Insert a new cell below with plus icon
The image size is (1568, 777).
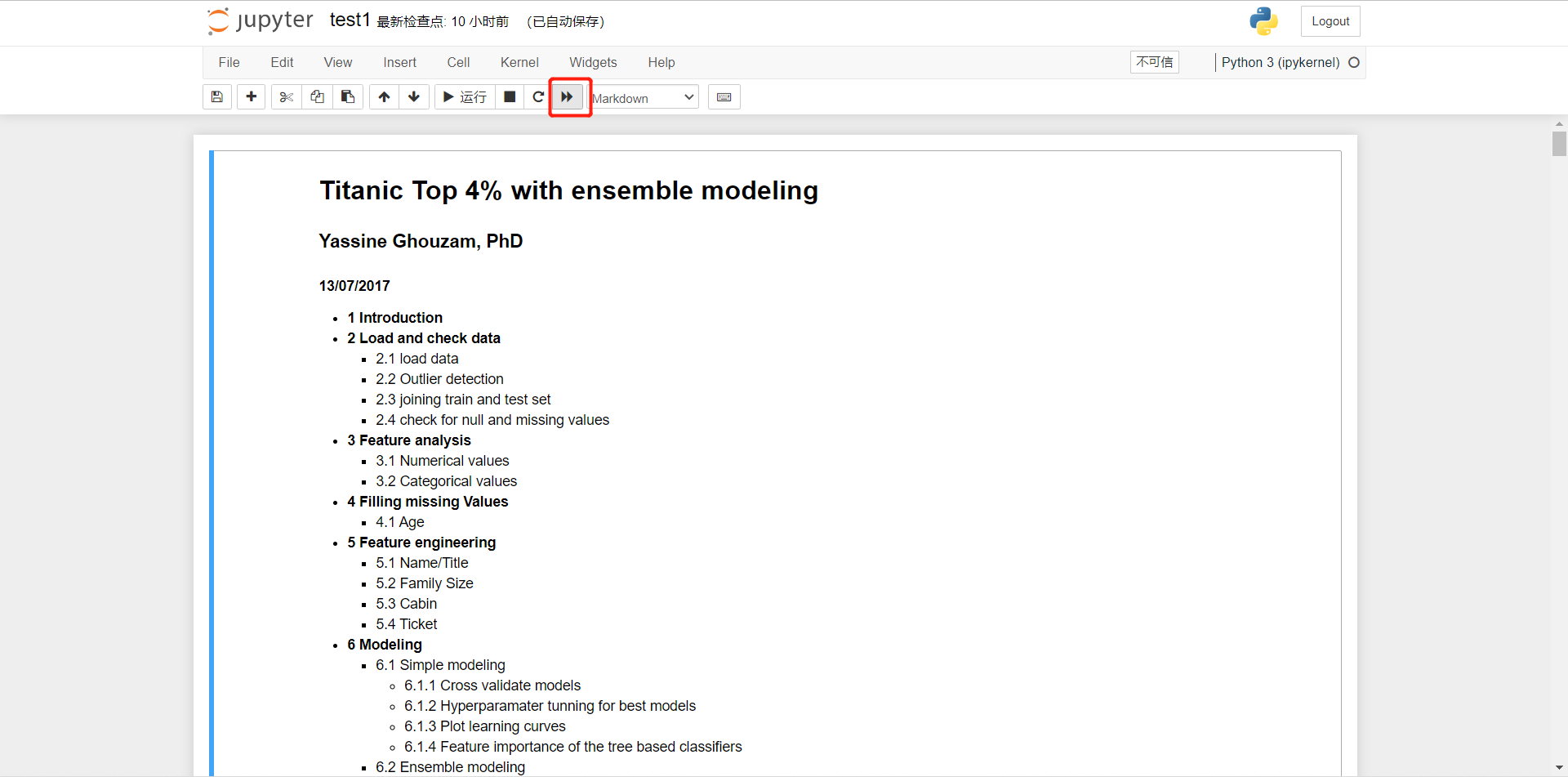click(252, 97)
